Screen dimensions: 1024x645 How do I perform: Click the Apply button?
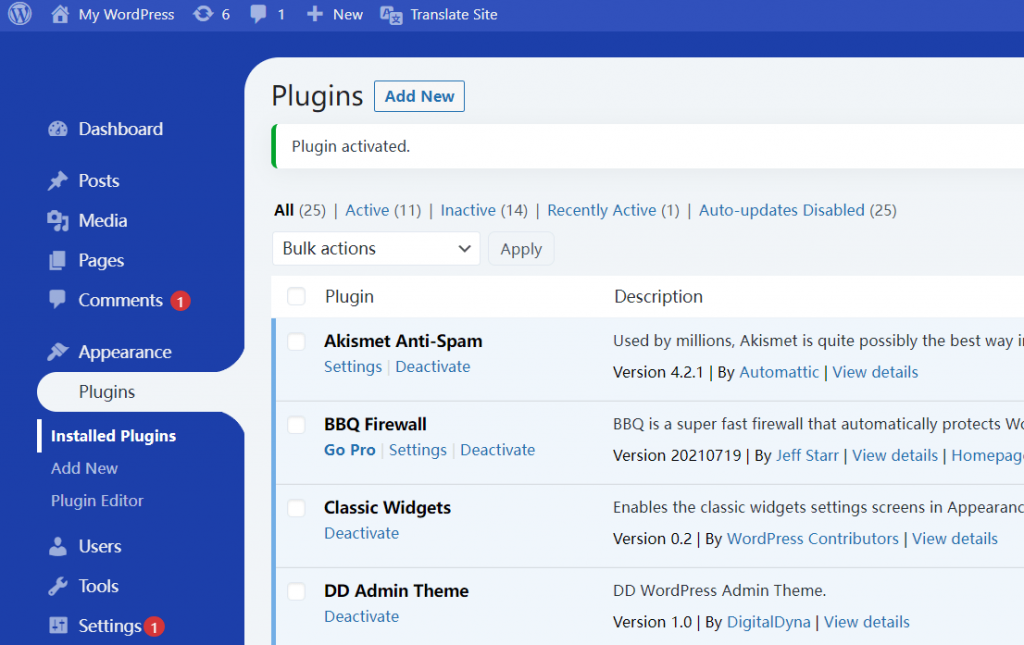(521, 249)
